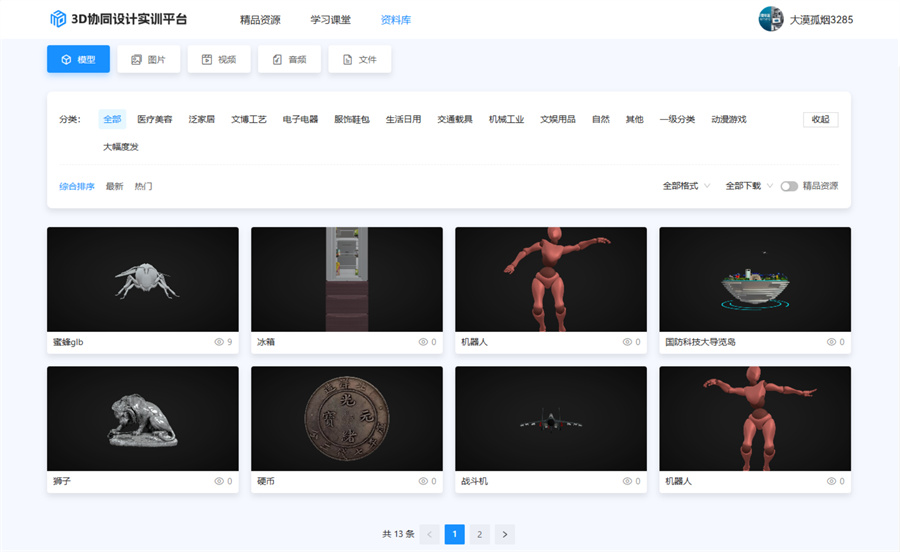Open the 蜜蜂glb bee model thumbnail
This screenshot has width=900, height=552.
(143, 279)
